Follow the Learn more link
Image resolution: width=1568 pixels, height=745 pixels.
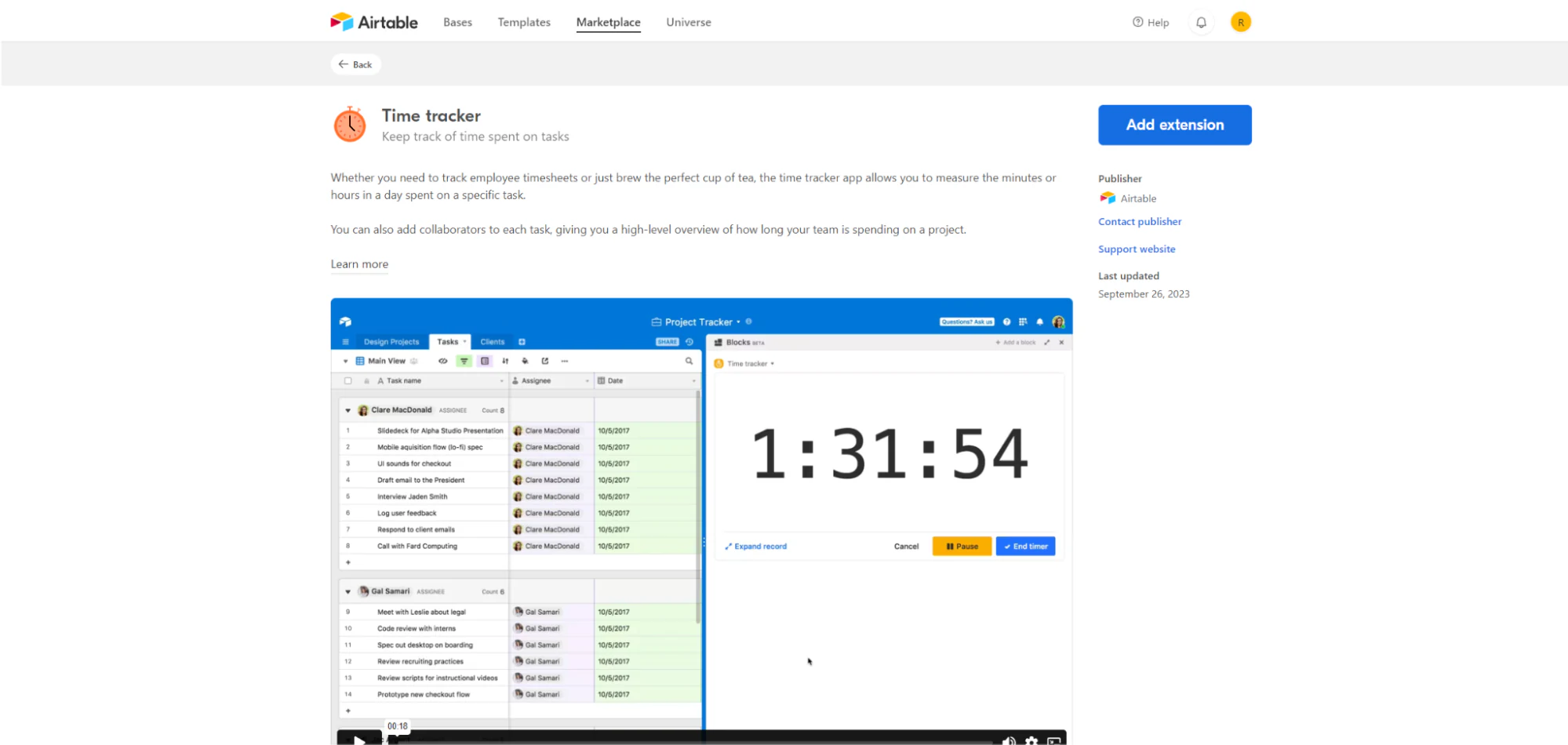[359, 264]
